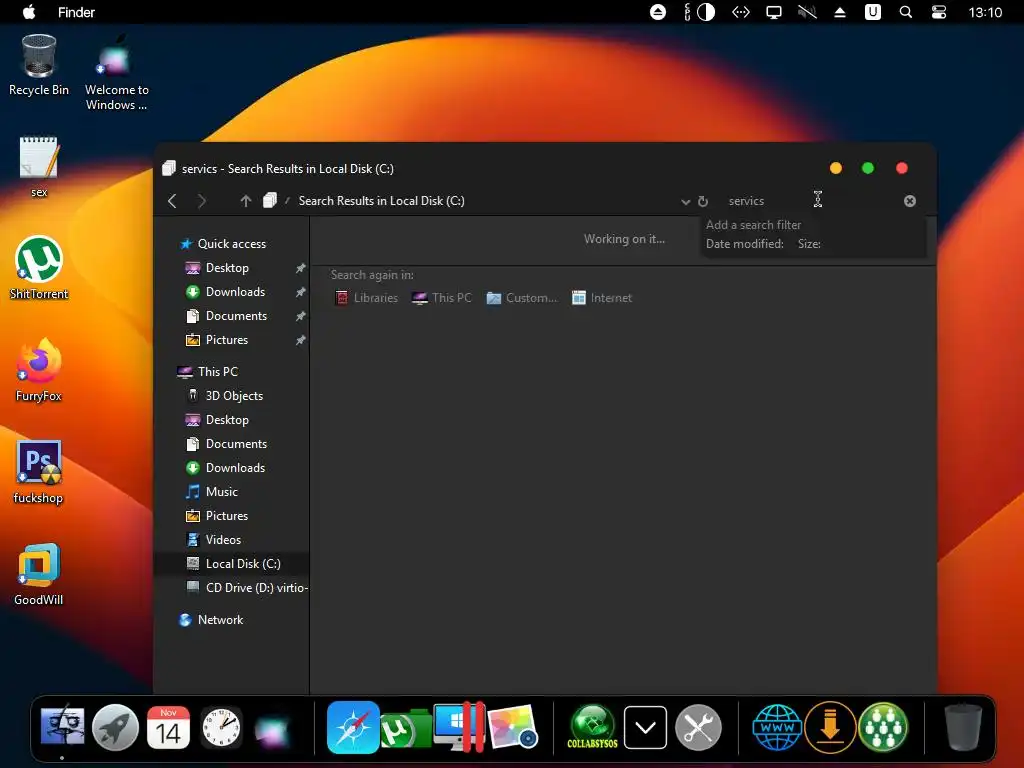Open CD Drive (D:) virtio in sidebar
Screen dimensions: 1024x768
pos(247,588)
